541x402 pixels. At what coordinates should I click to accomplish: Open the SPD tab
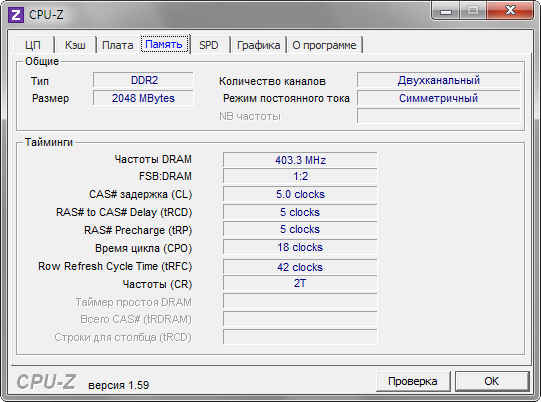click(x=209, y=45)
